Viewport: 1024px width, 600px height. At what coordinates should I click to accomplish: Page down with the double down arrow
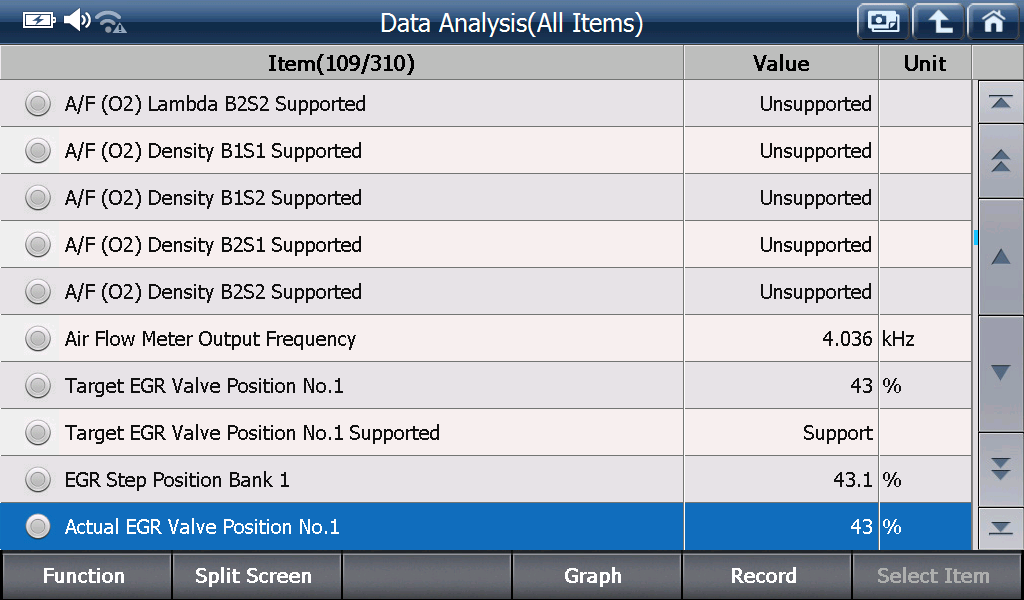[x=1000, y=469]
